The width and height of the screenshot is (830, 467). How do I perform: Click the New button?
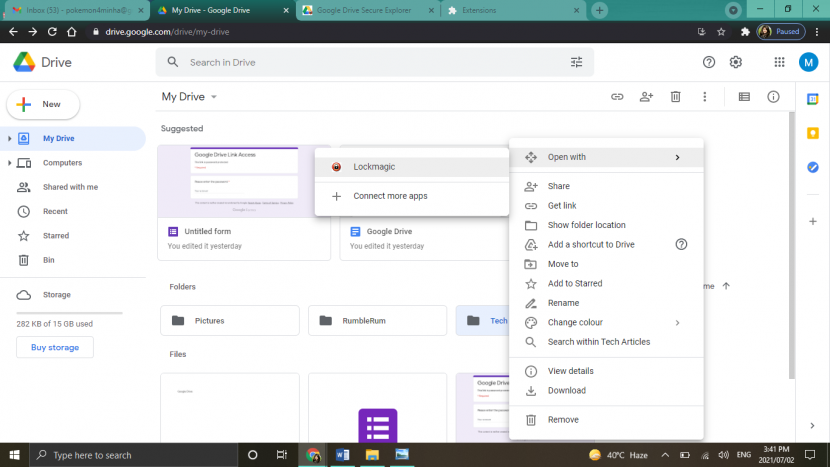coord(43,104)
